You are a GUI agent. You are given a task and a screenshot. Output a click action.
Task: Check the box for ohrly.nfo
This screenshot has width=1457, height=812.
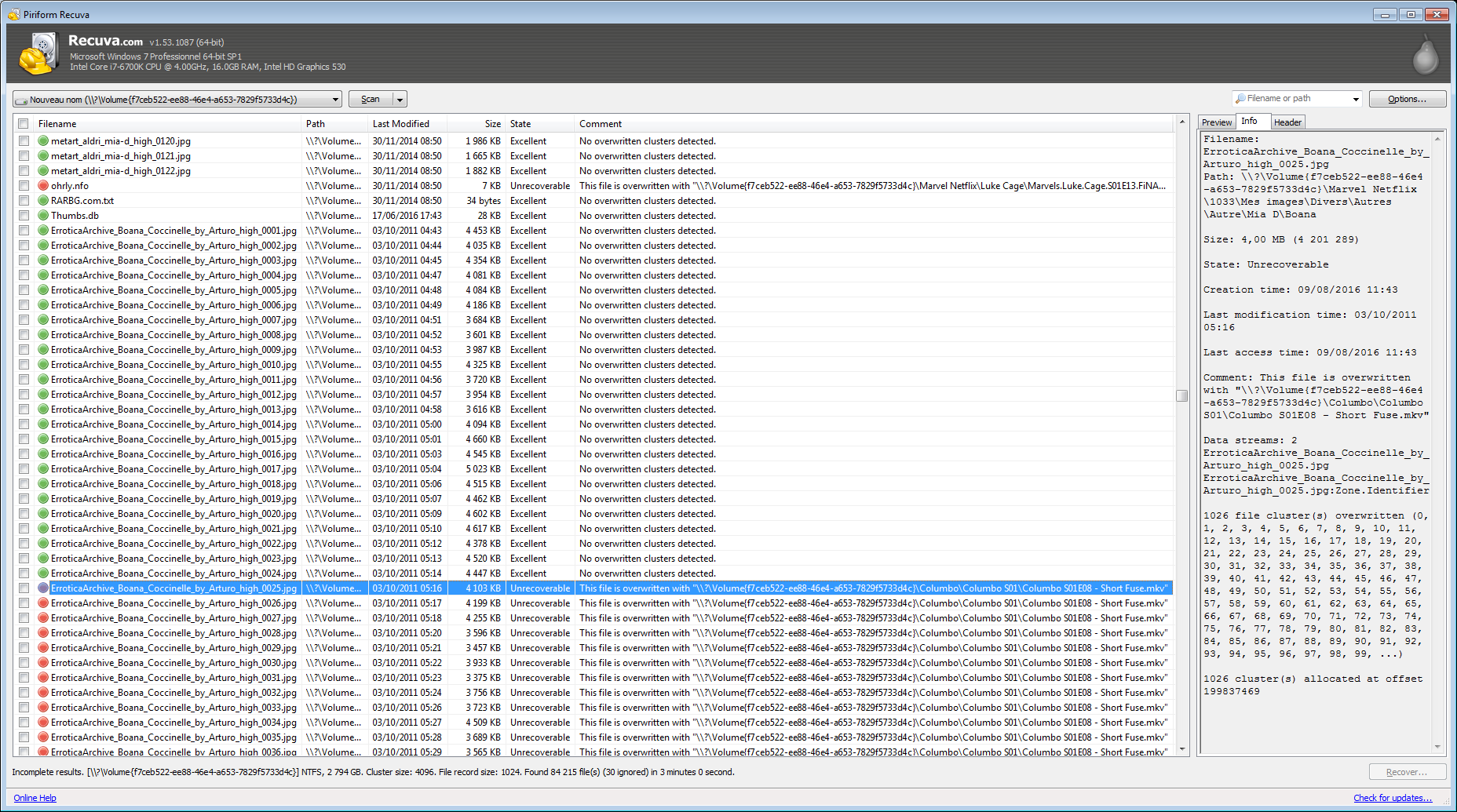tap(24, 186)
